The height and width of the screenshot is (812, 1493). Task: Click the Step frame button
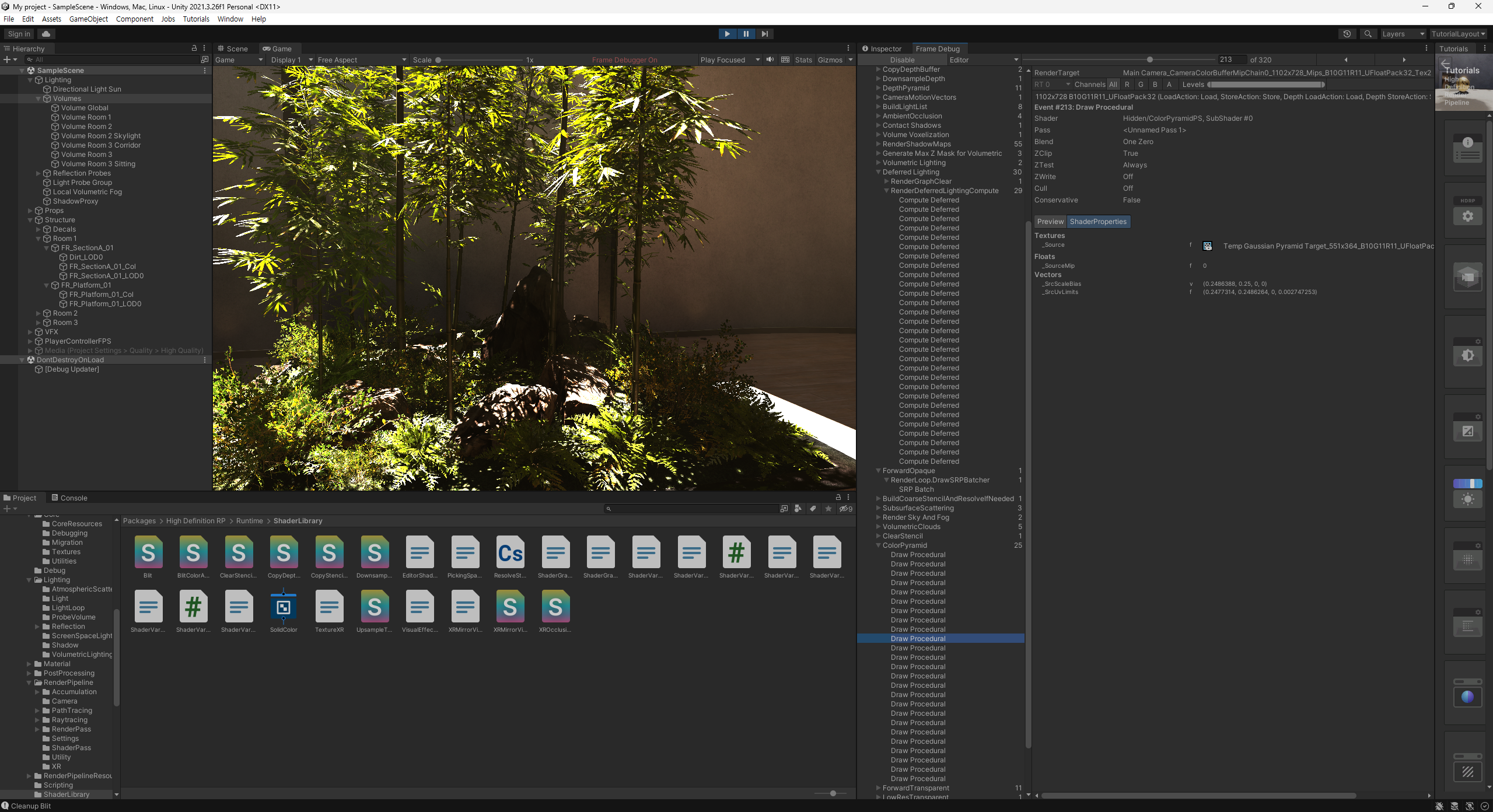pos(764,34)
